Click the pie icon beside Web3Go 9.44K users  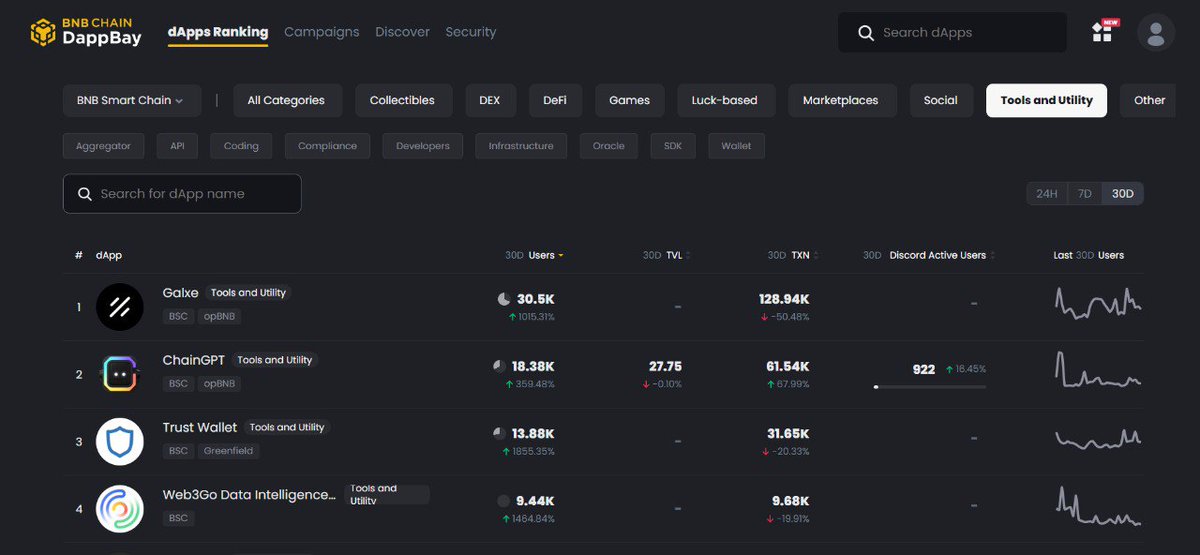click(x=503, y=500)
